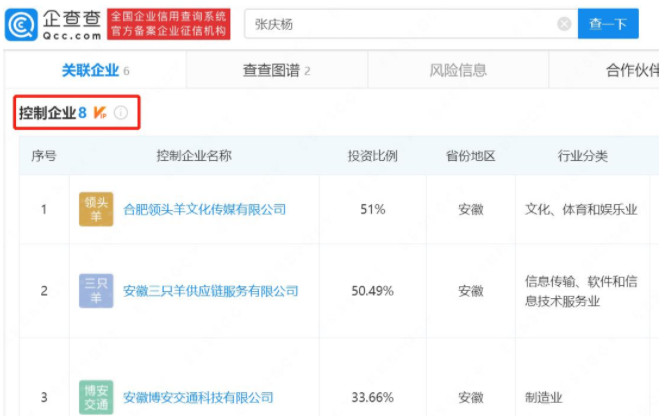
Task: Switch to the 查查图谱 tab
Action: coord(277,70)
